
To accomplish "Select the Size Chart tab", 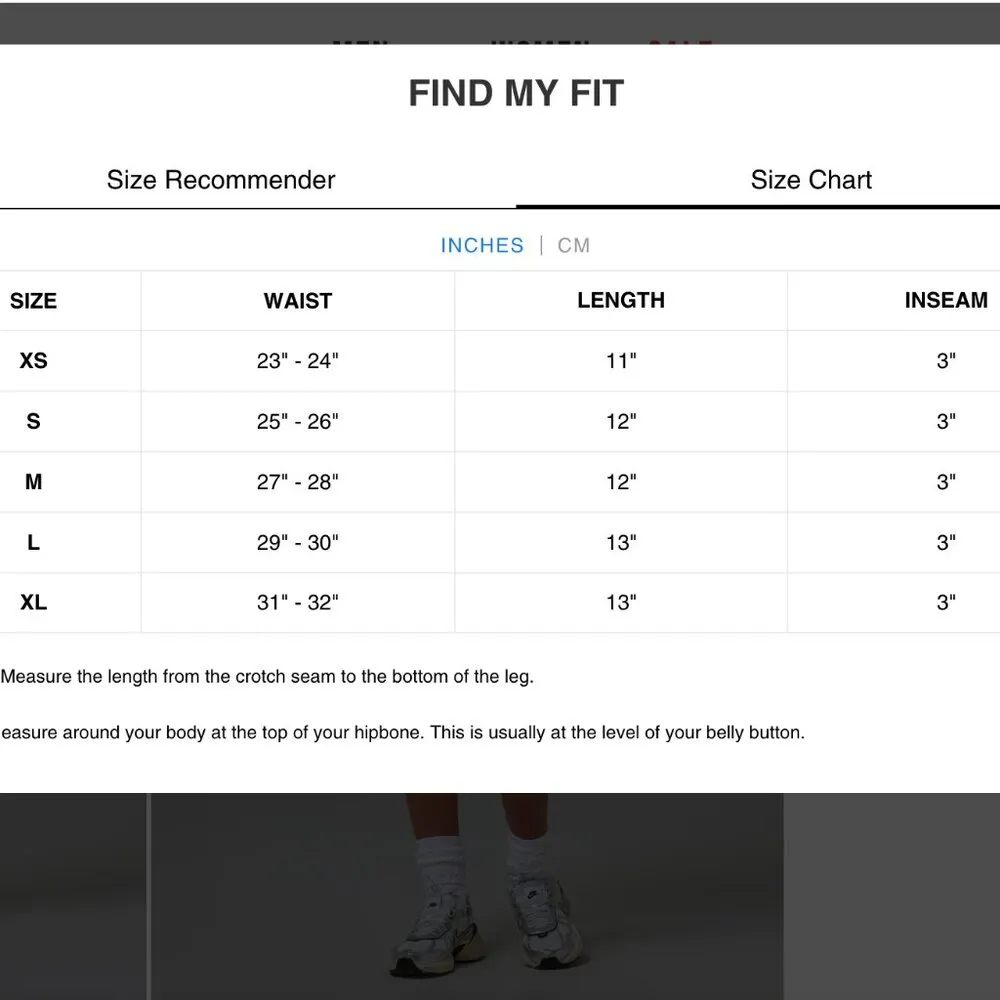I will 811,180.
